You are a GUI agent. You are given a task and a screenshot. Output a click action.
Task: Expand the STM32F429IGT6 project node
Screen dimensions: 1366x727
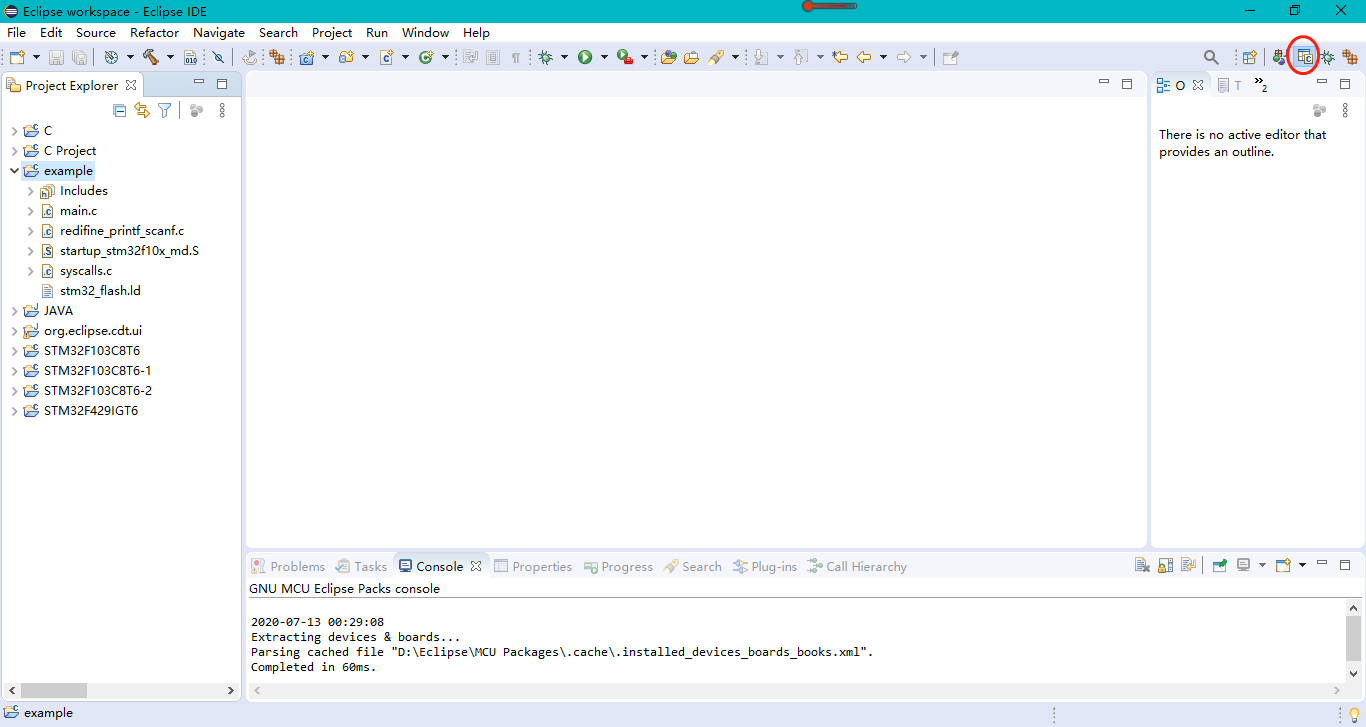click(14, 411)
